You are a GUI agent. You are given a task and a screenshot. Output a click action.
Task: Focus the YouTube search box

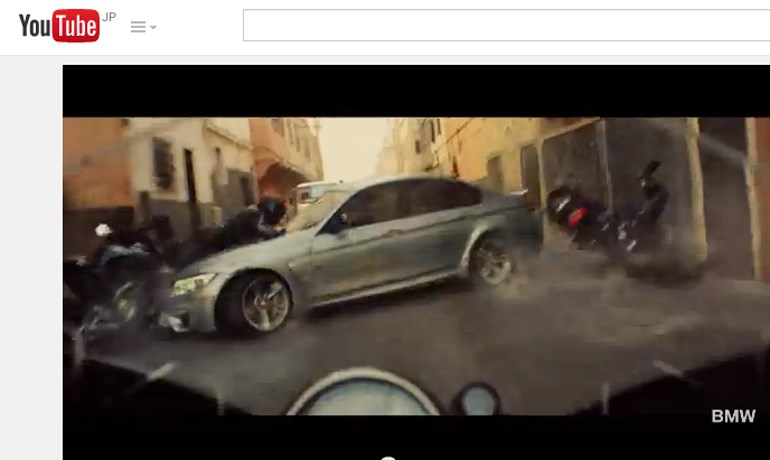click(x=506, y=25)
